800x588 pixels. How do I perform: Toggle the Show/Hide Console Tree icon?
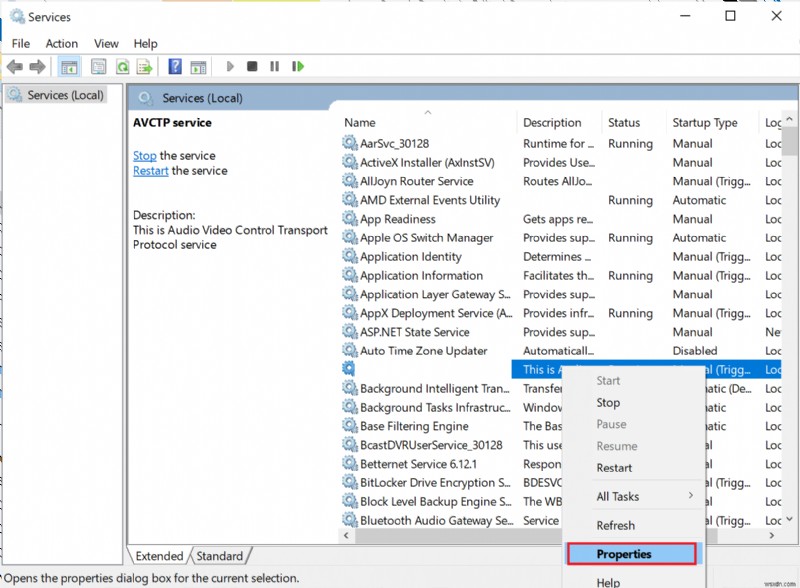pyautogui.click(x=68, y=66)
